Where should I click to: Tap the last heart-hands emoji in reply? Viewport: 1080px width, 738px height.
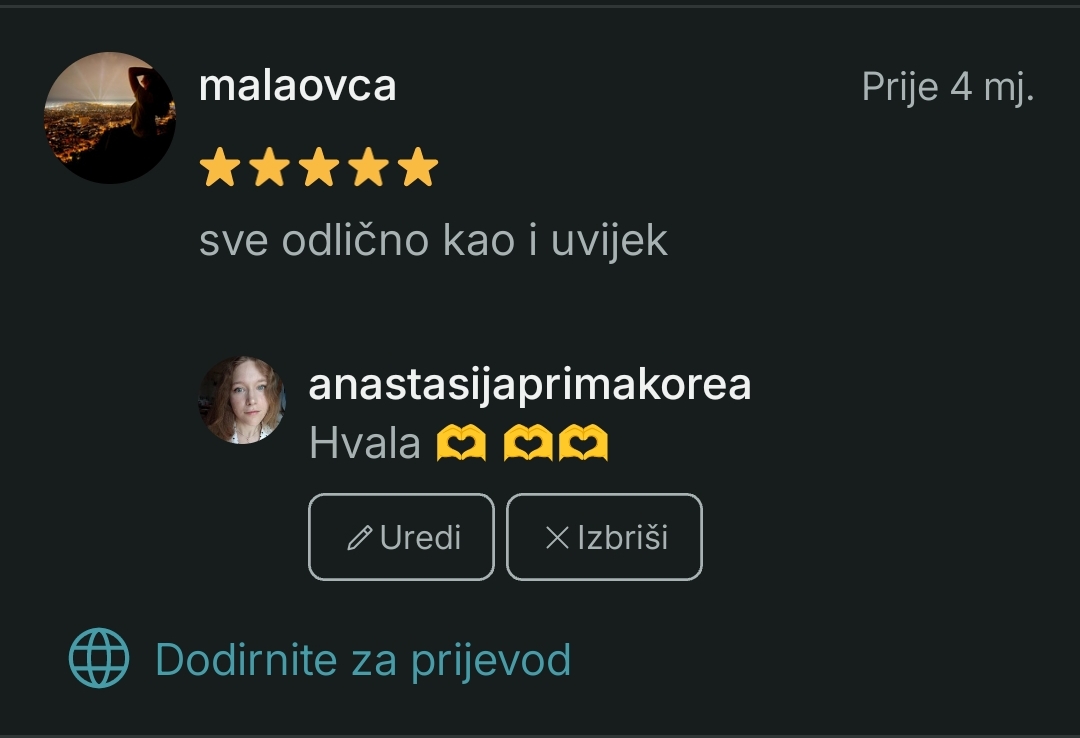point(583,442)
